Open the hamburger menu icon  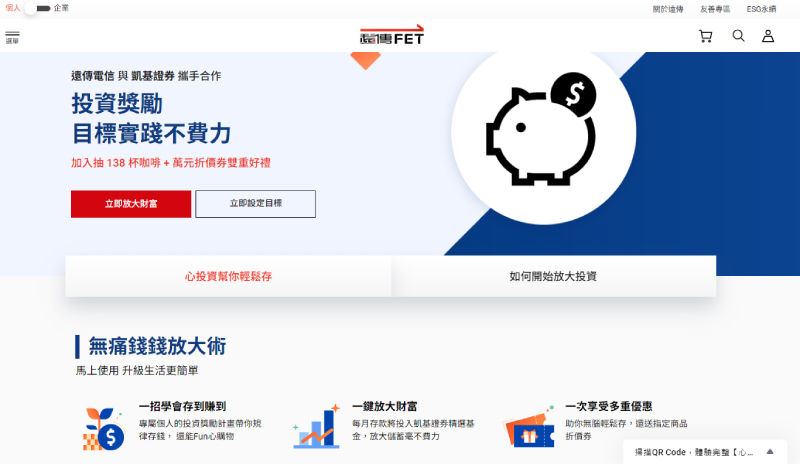coord(12,37)
